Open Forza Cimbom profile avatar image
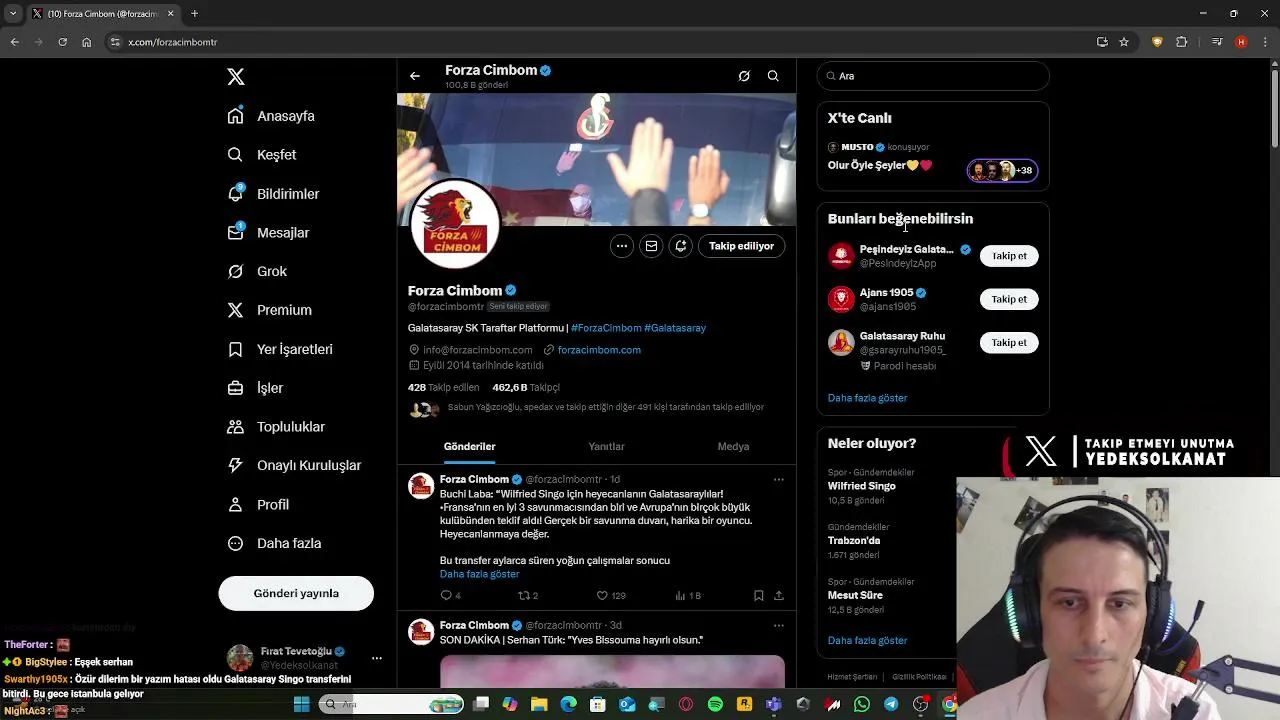The height and width of the screenshot is (720, 1280). coord(455,224)
